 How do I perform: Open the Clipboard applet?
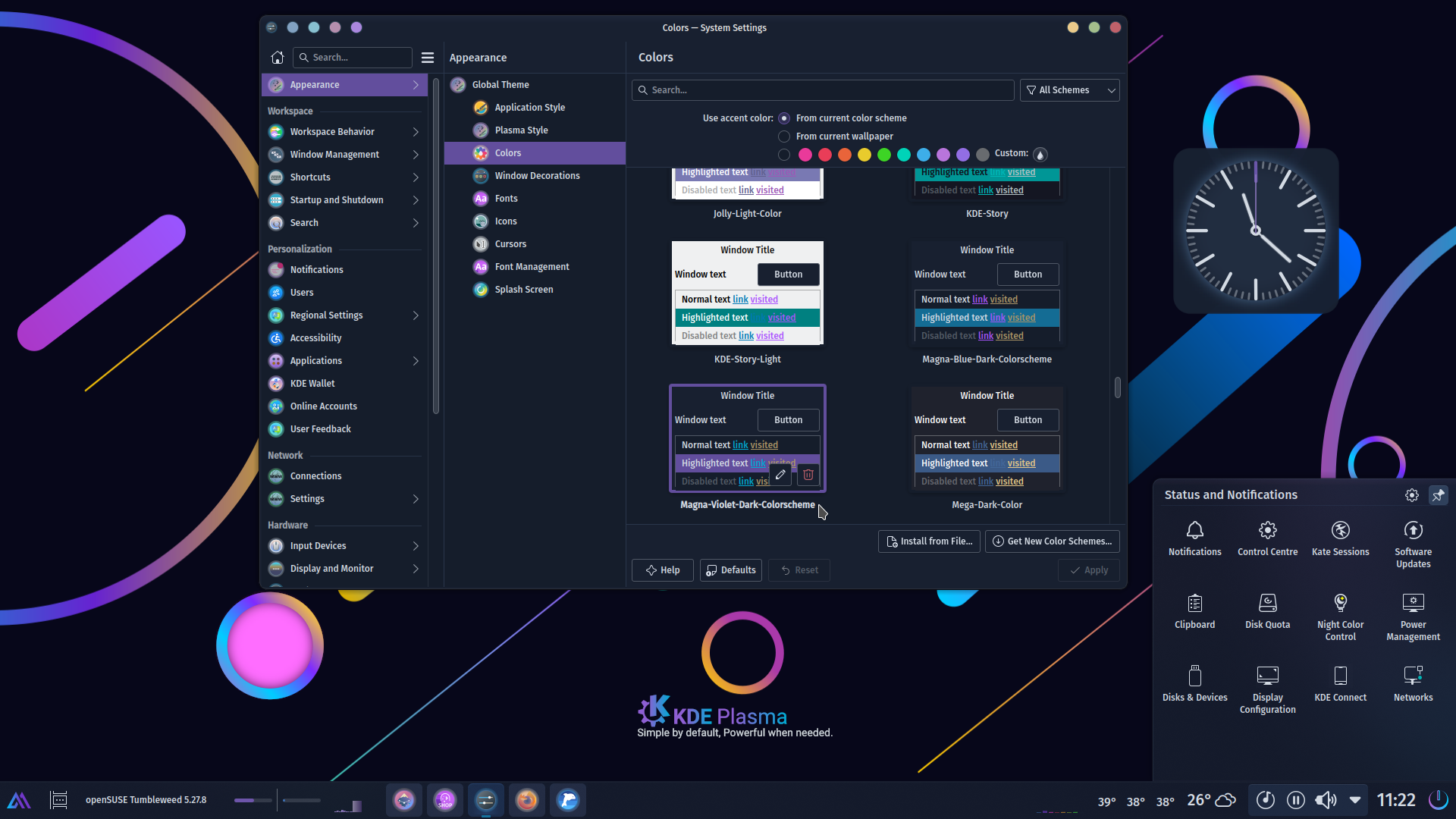click(x=1195, y=612)
